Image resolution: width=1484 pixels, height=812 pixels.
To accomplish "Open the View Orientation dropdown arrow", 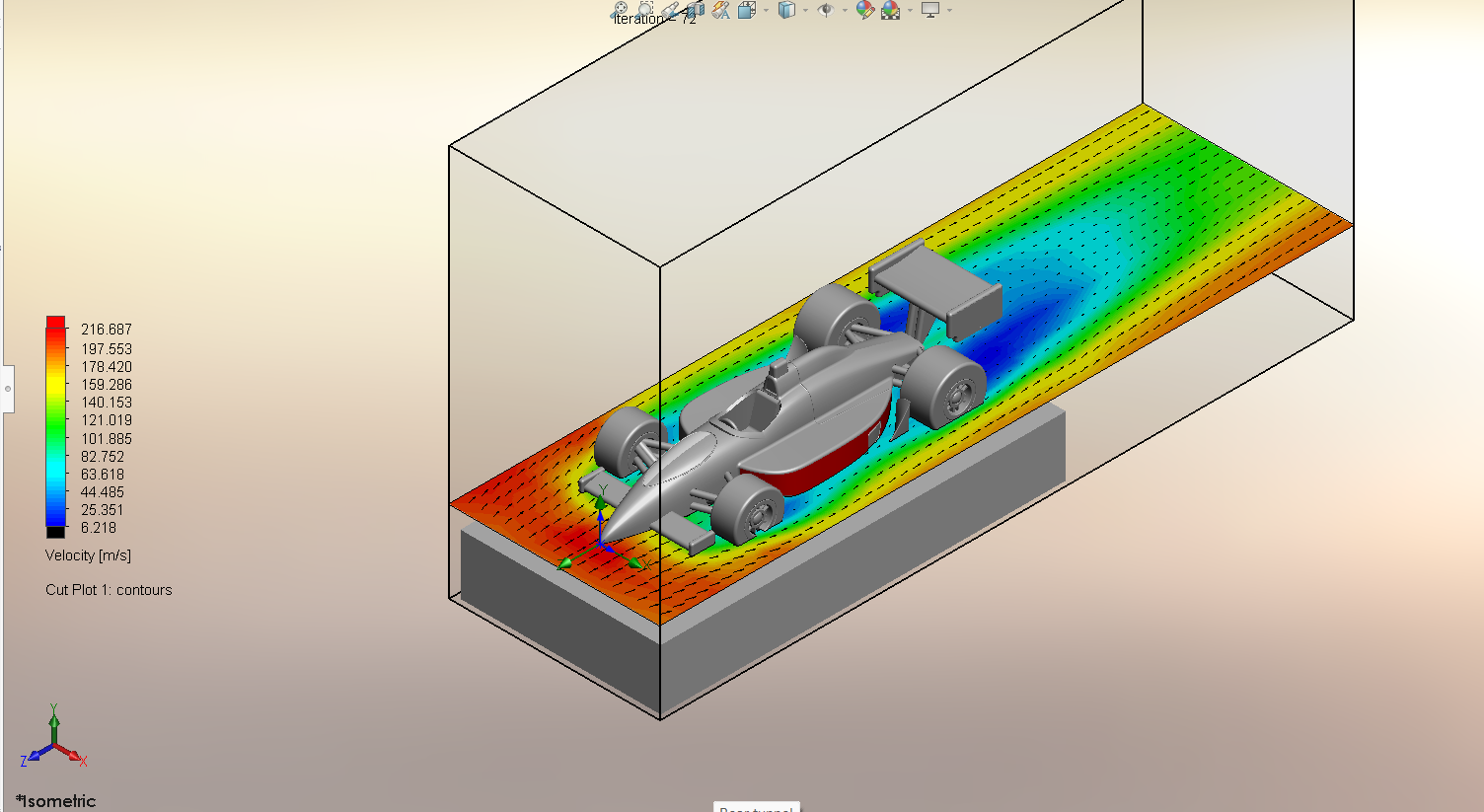I will (766, 10).
